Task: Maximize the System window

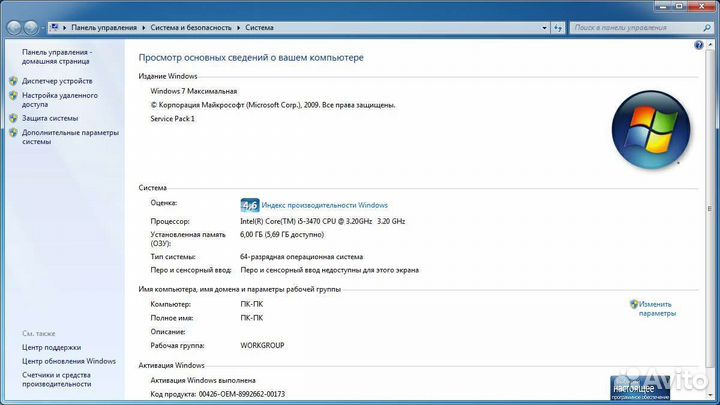Action: click(x=679, y=6)
